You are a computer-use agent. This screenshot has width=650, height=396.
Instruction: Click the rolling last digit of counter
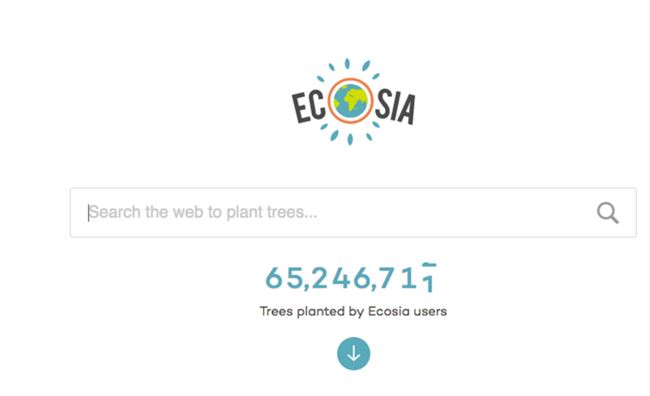point(429,278)
